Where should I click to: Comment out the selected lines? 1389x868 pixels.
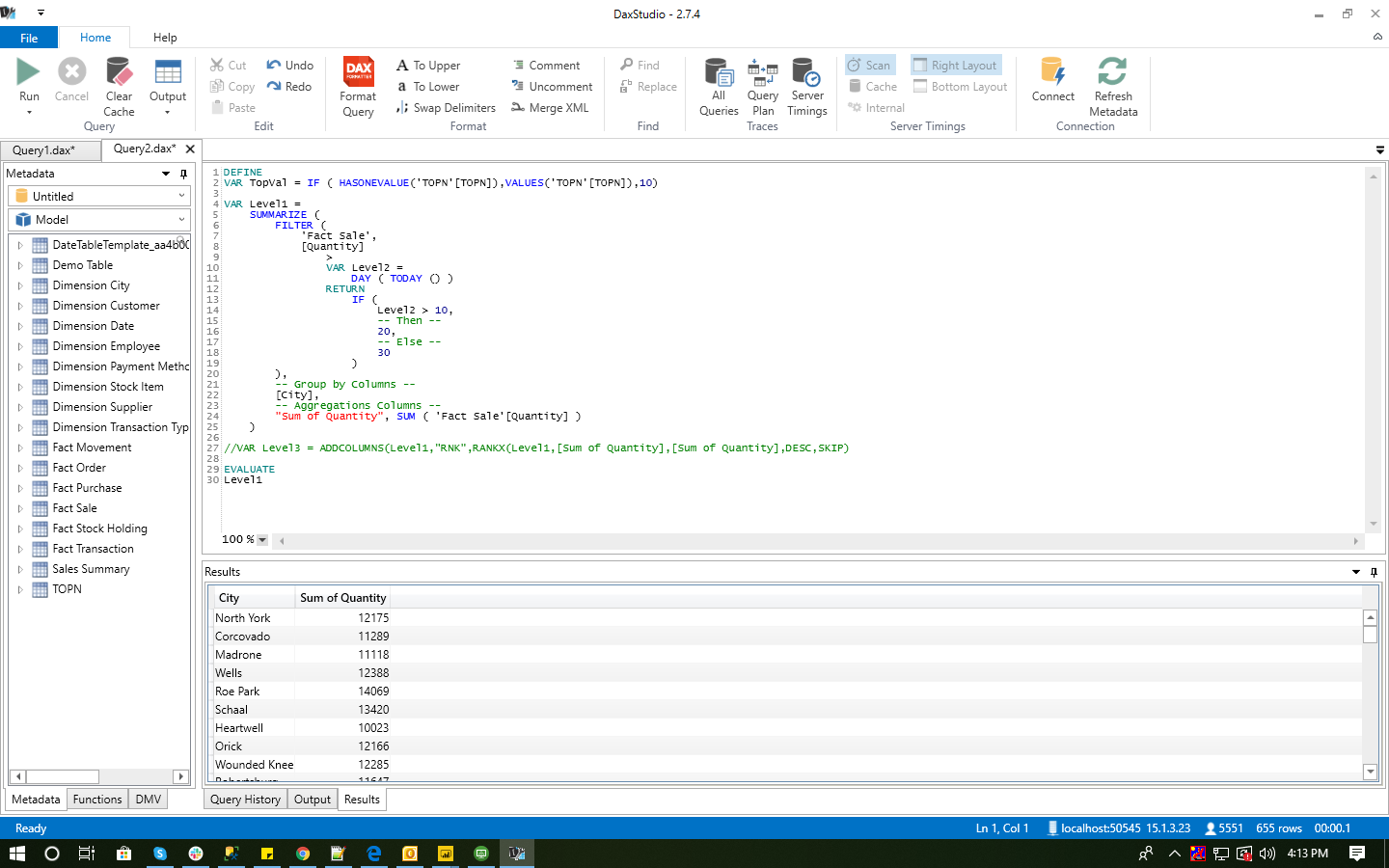pos(546,66)
